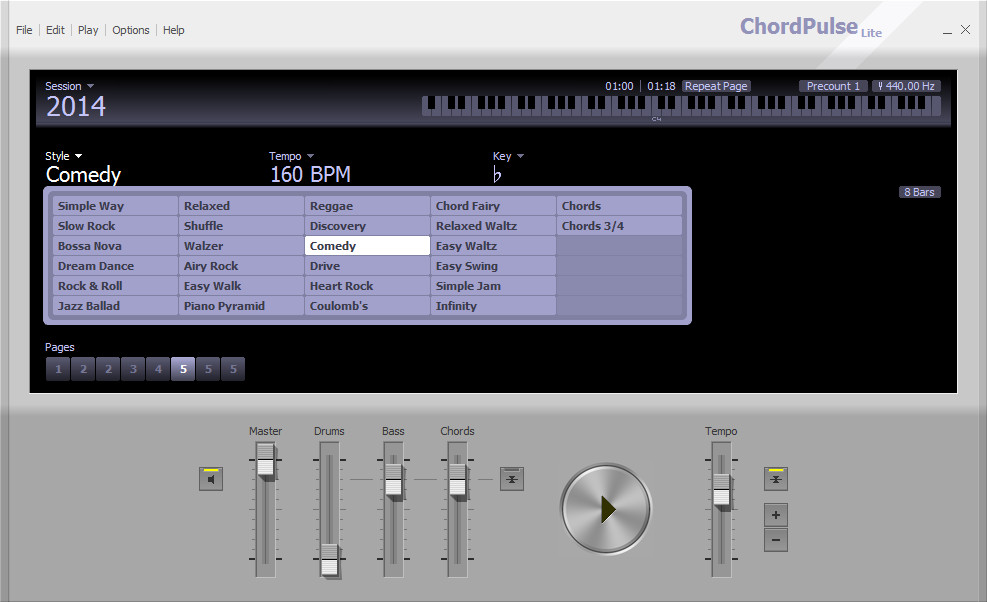Click the flat key symbol value
The width and height of the screenshot is (987, 602).
point(497,174)
